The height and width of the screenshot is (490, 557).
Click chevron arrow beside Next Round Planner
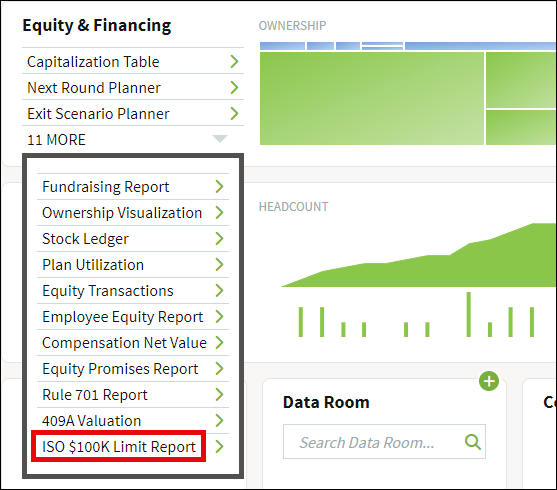(x=234, y=87)
